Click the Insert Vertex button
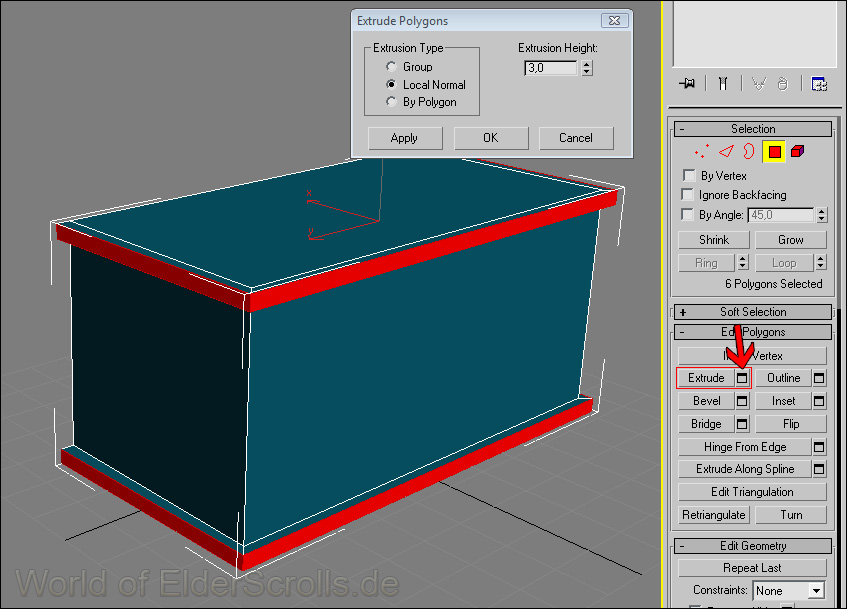847x609 pixels. pos(752,356)
